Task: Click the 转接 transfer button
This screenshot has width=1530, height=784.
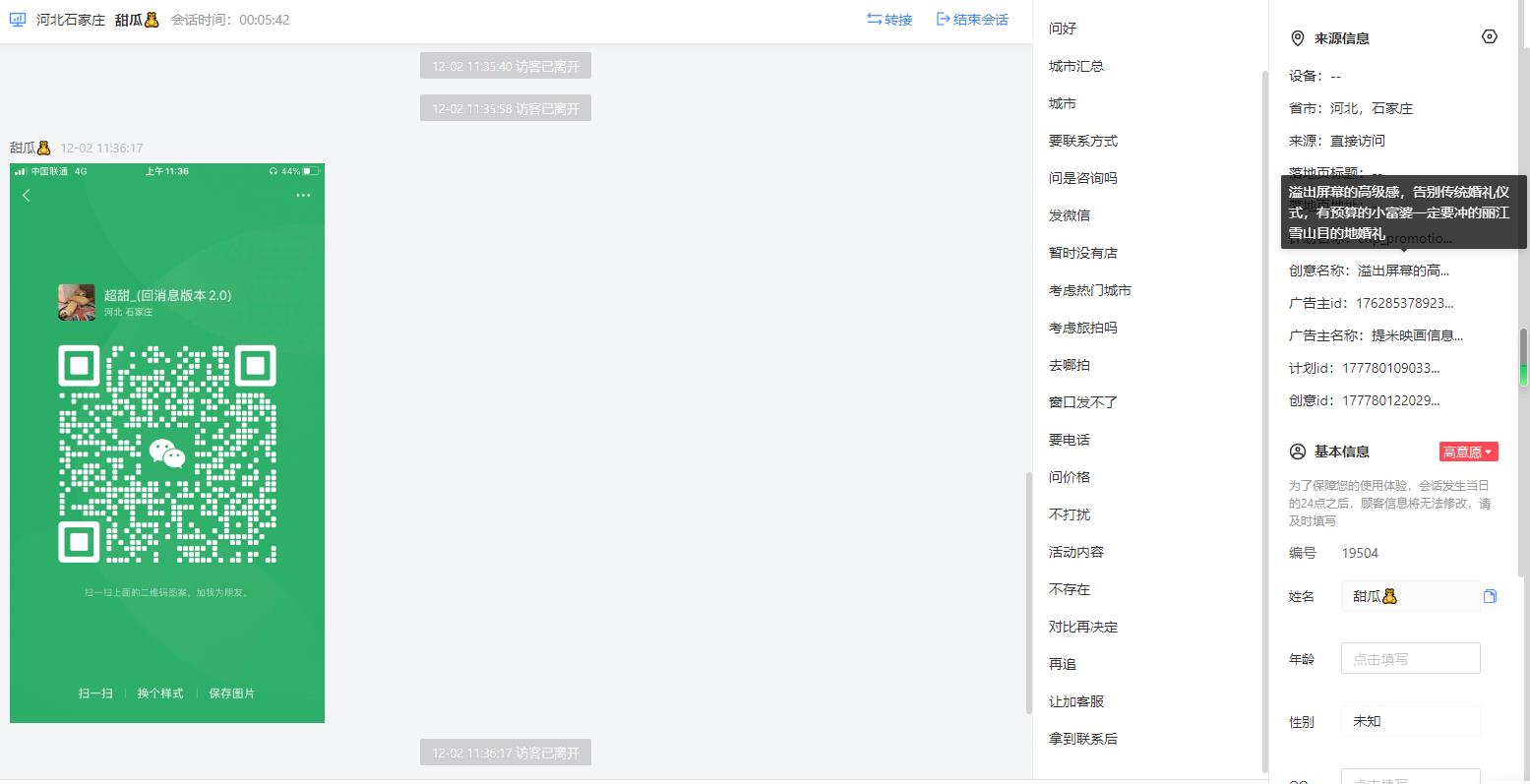Action: (889, 20)
